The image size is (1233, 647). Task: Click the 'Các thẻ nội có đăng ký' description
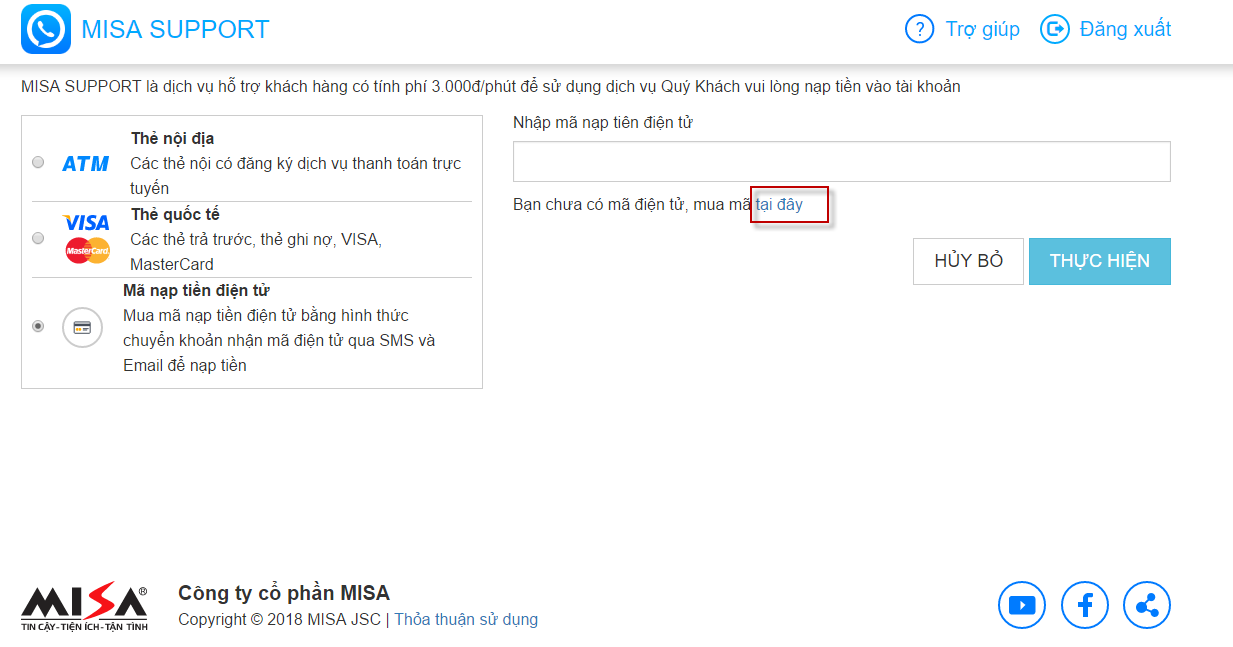click(x=296, y=176)
